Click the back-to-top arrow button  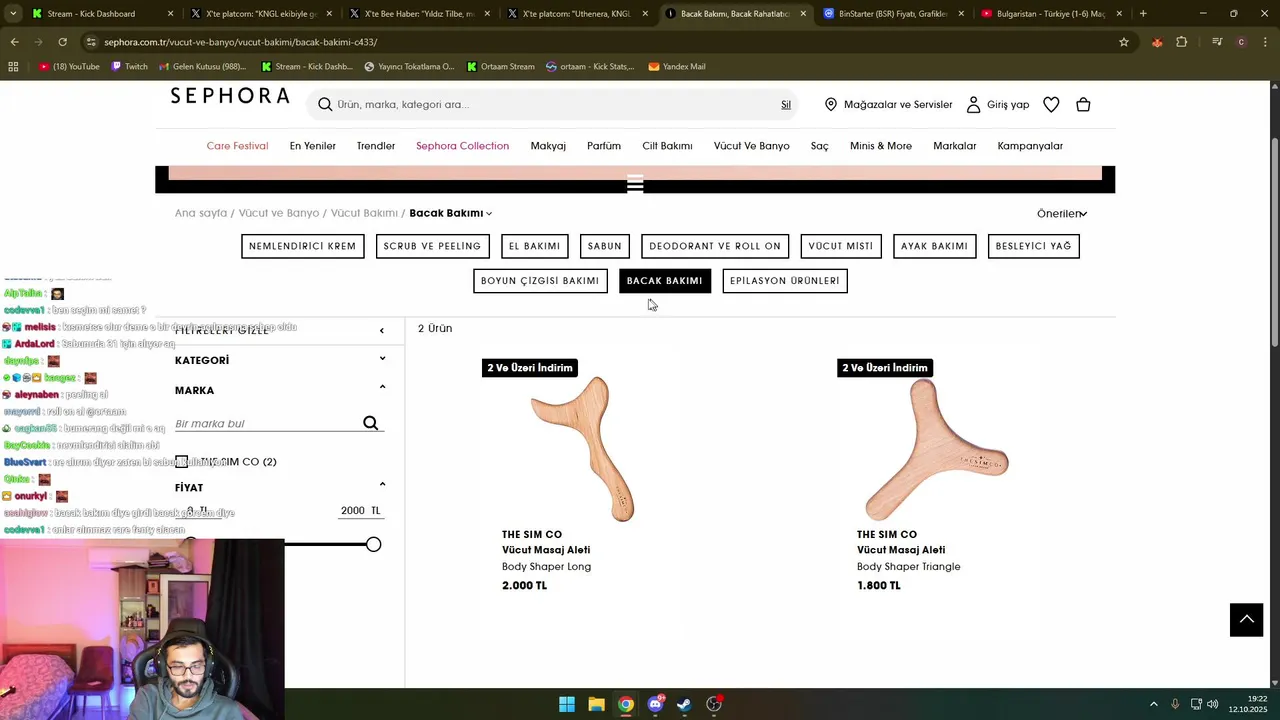pos(1246,620)
